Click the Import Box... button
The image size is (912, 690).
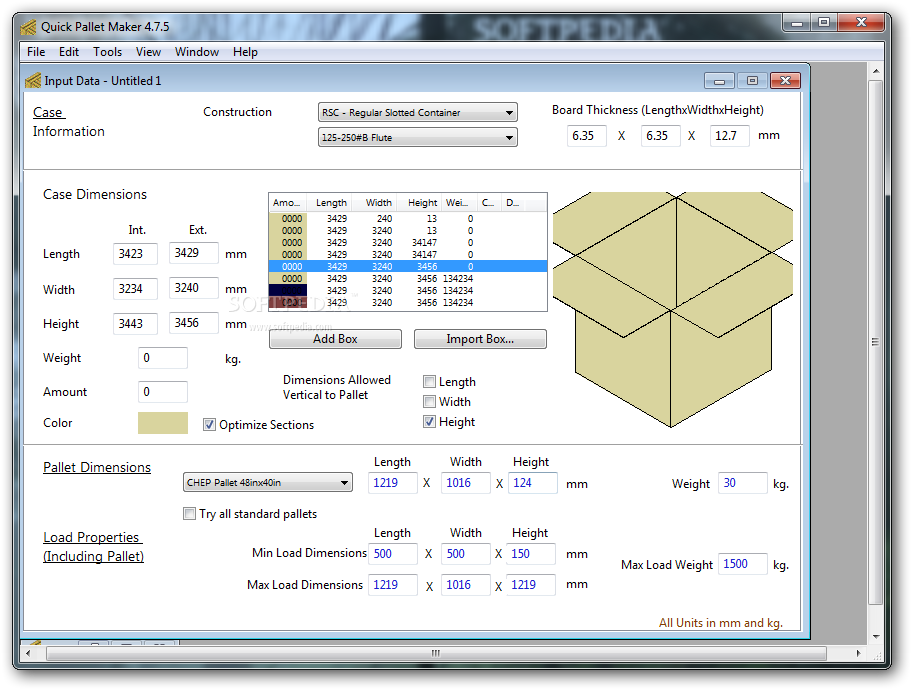480,339
